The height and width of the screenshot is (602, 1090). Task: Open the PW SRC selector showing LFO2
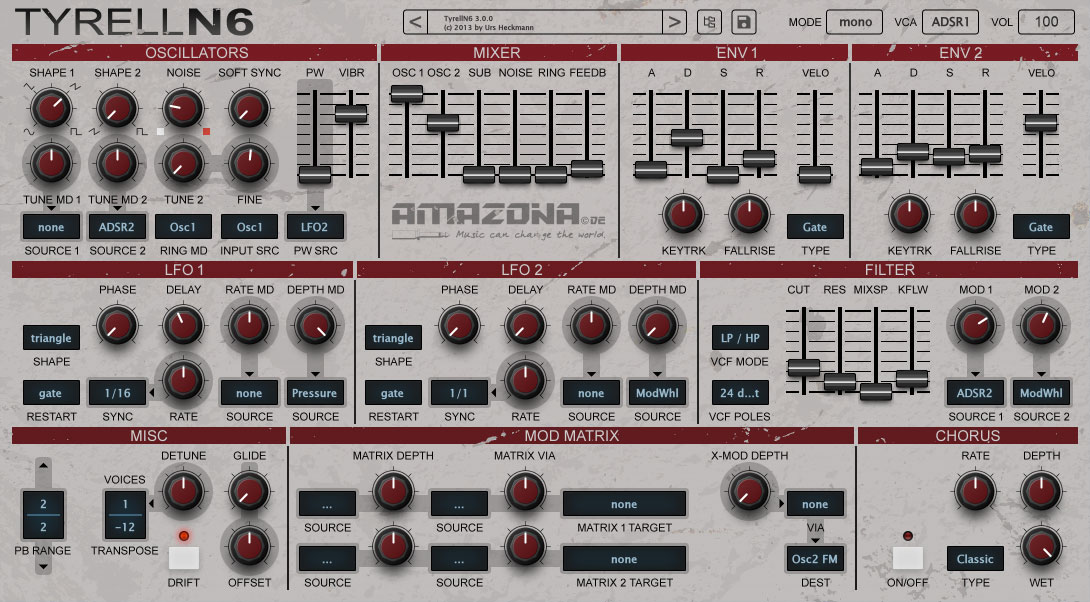pyautogui.click(x=314, y=227)
